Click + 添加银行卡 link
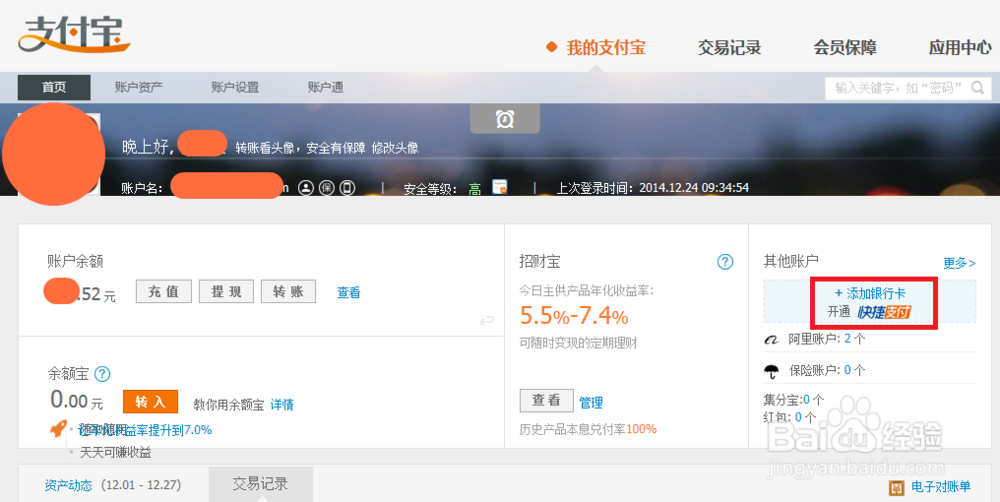This screenshot has height=502, width=1000. [x=870, y=293]
